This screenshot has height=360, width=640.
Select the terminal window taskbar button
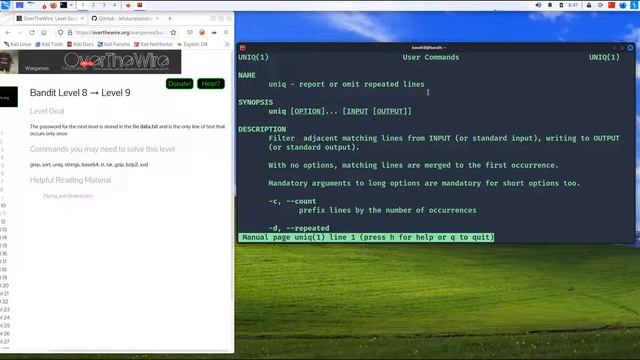(x=140, y=5)
